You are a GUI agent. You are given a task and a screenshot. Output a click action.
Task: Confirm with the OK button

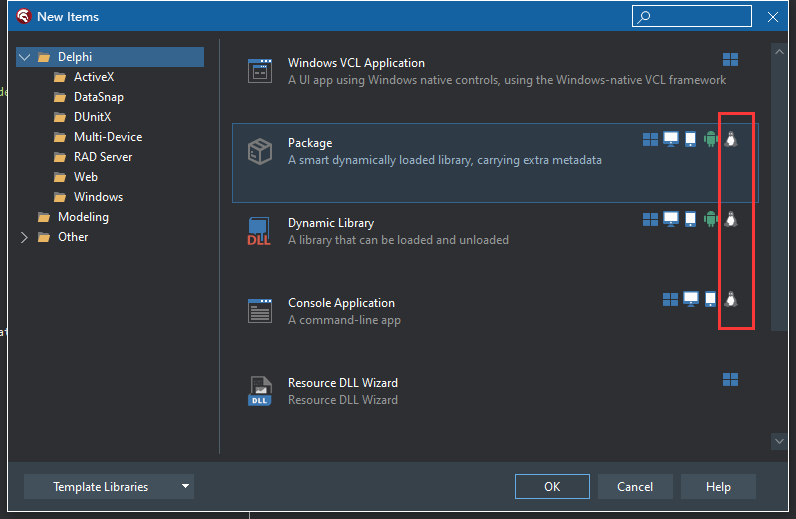[x=552, y=486]
